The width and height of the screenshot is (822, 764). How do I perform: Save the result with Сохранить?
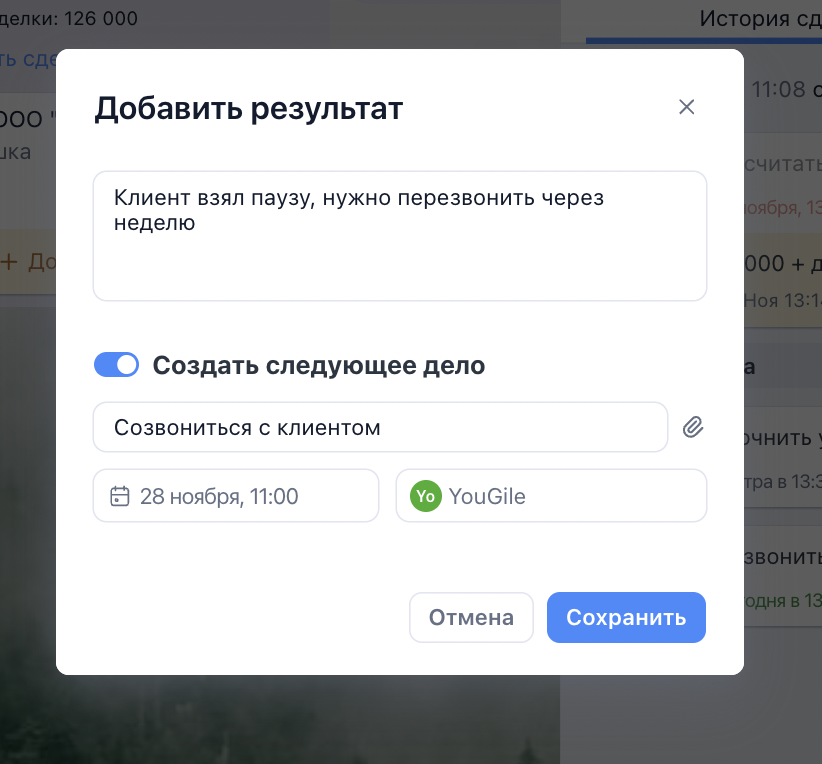point(626,618)
